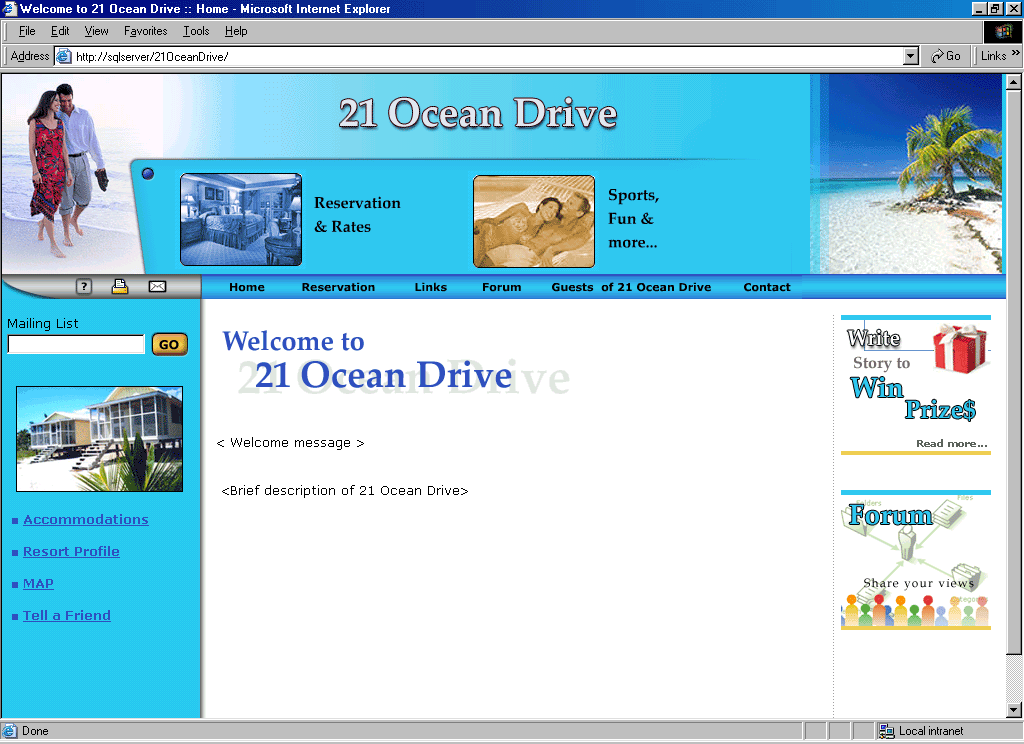Open the MAP link
Screen dimensions: 1024x744
click(38, 583)
